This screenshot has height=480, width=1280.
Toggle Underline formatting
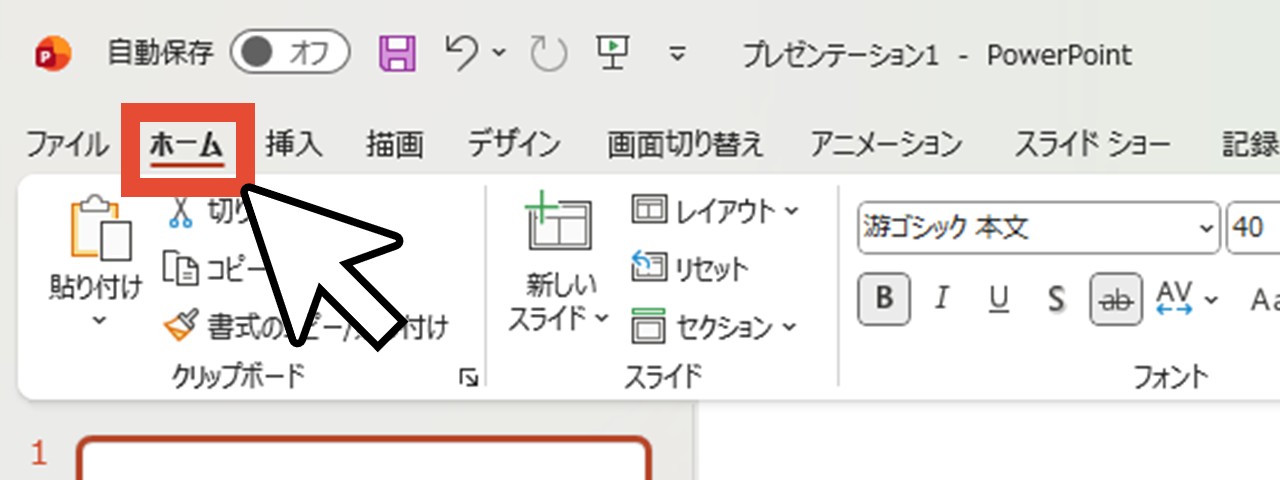pos(998,298)
